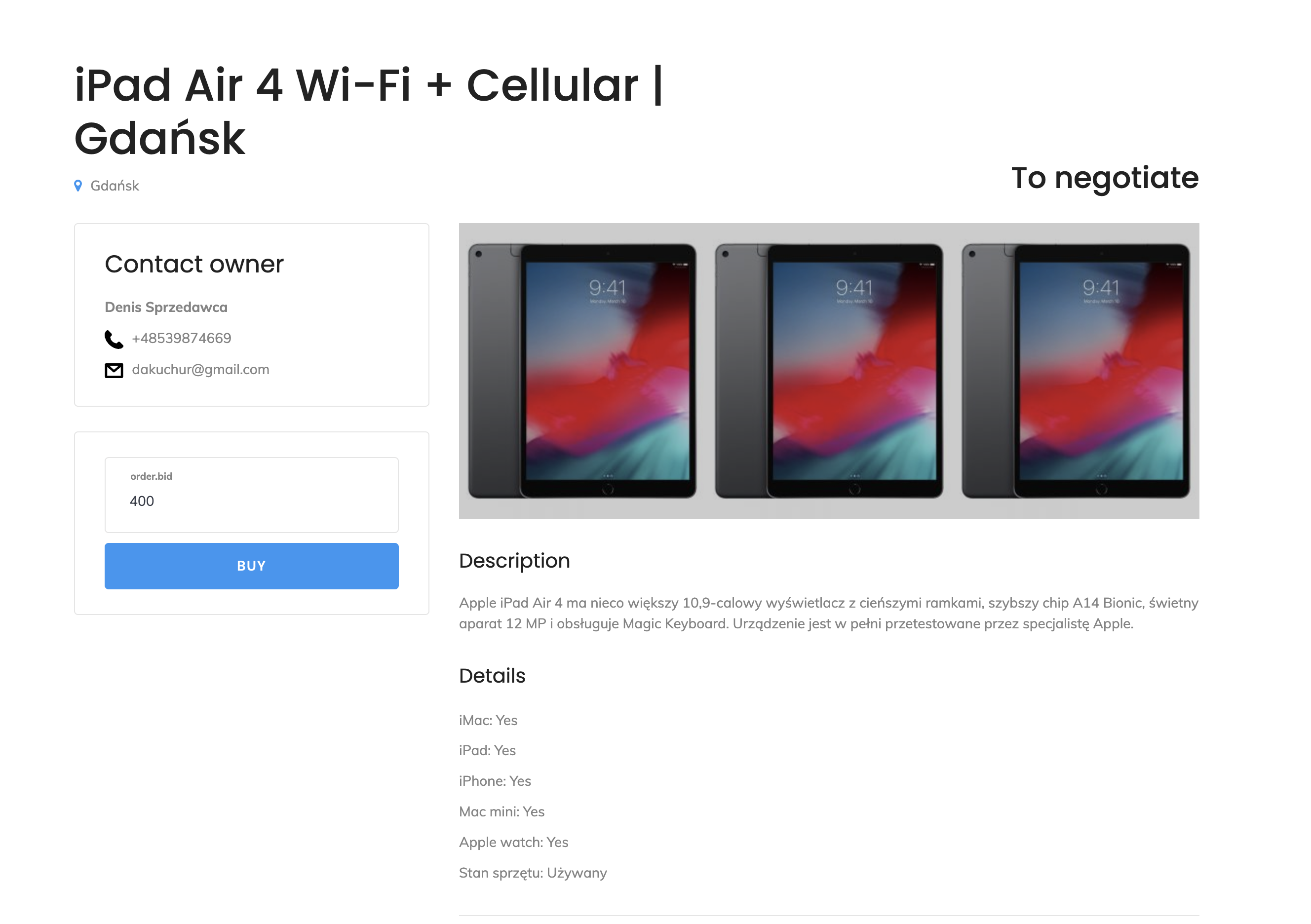Open the first iPad product image
Image resolution: width=1311 pixels, height=924 pixels.
(582, 371)
